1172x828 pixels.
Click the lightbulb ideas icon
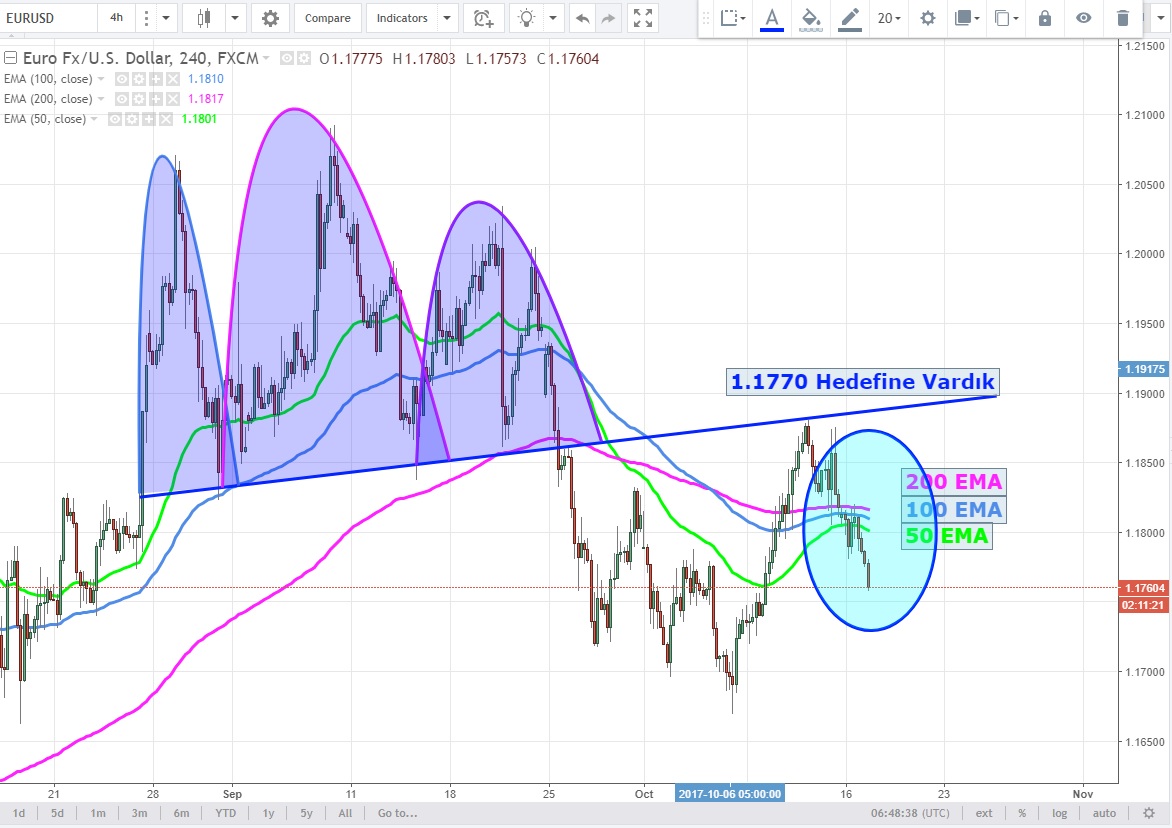[x=527, y=18]
